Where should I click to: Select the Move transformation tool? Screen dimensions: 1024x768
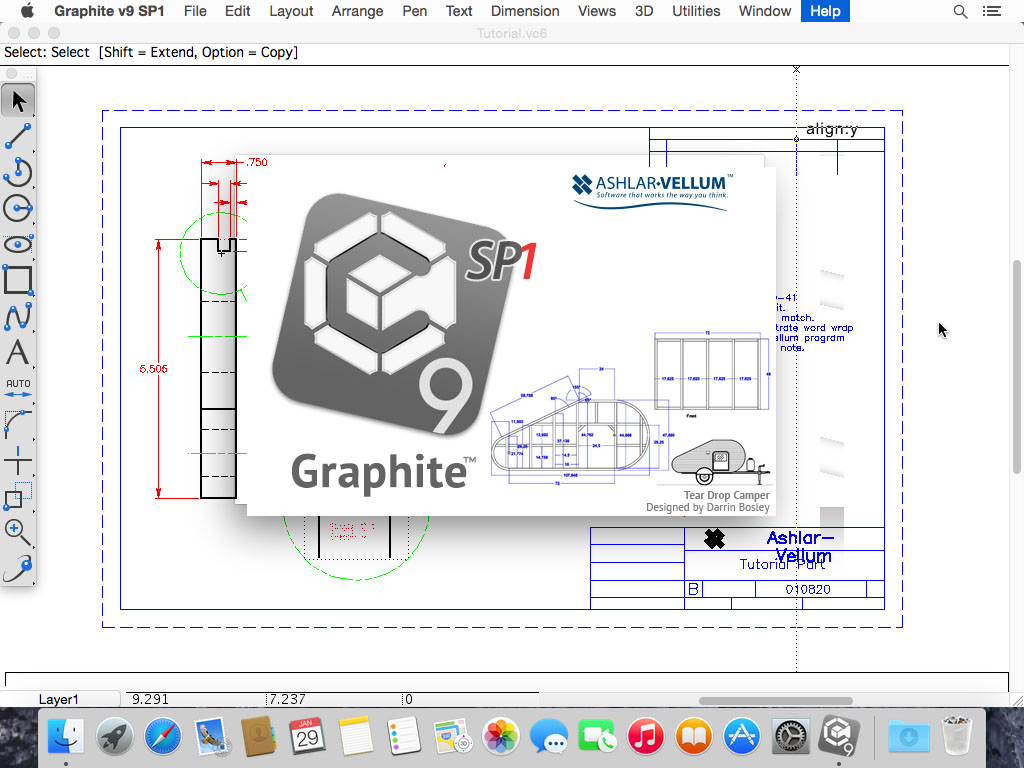click(18, 495)
